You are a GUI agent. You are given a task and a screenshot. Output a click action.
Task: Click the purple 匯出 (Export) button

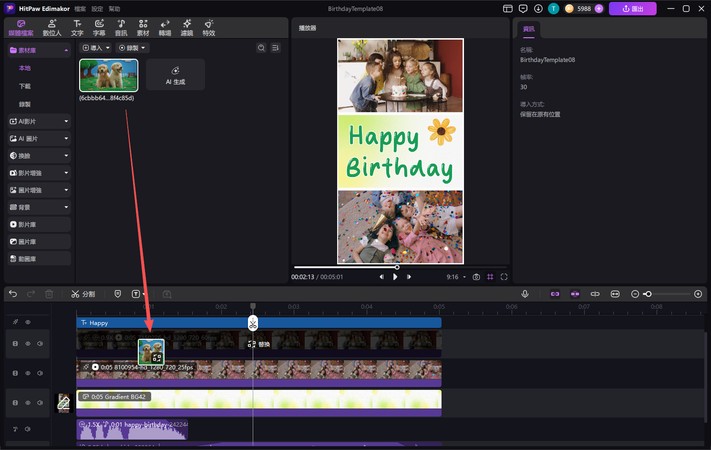pyautogui.click(x=632, y=8)
